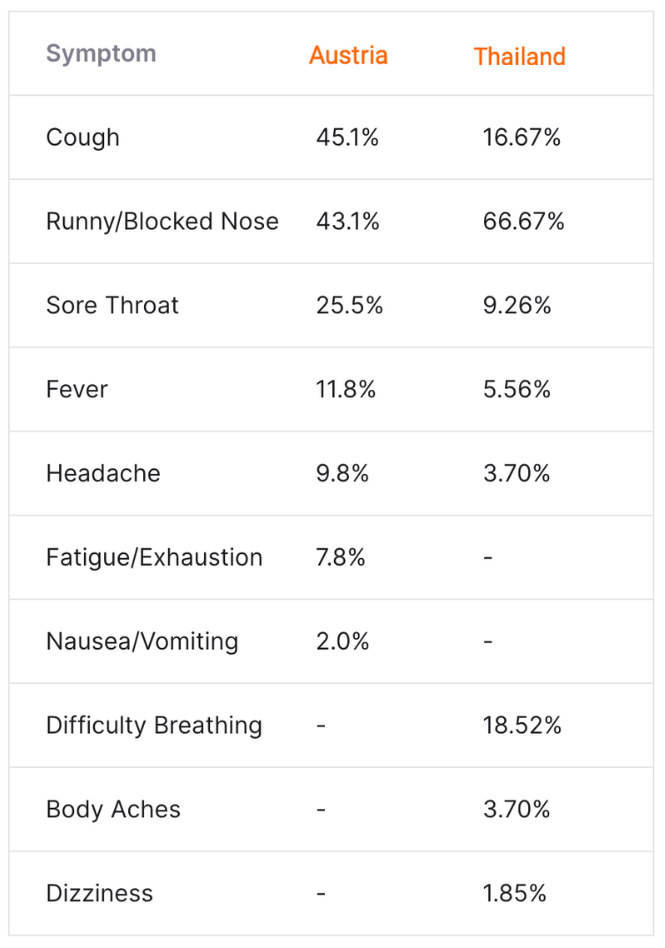Image resolution: width=665 pixels, height=948 pixels.
Task: Click the Nausea/Vomiting row label
Action: 142,642
